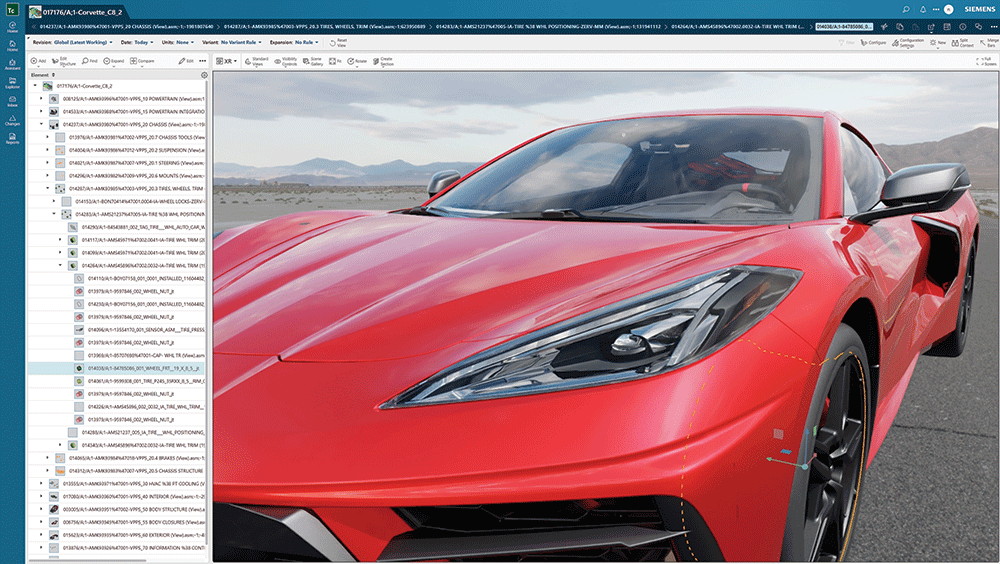
Task: Open Standard Views
Action: pyautogui.click(x=257, y=61)
